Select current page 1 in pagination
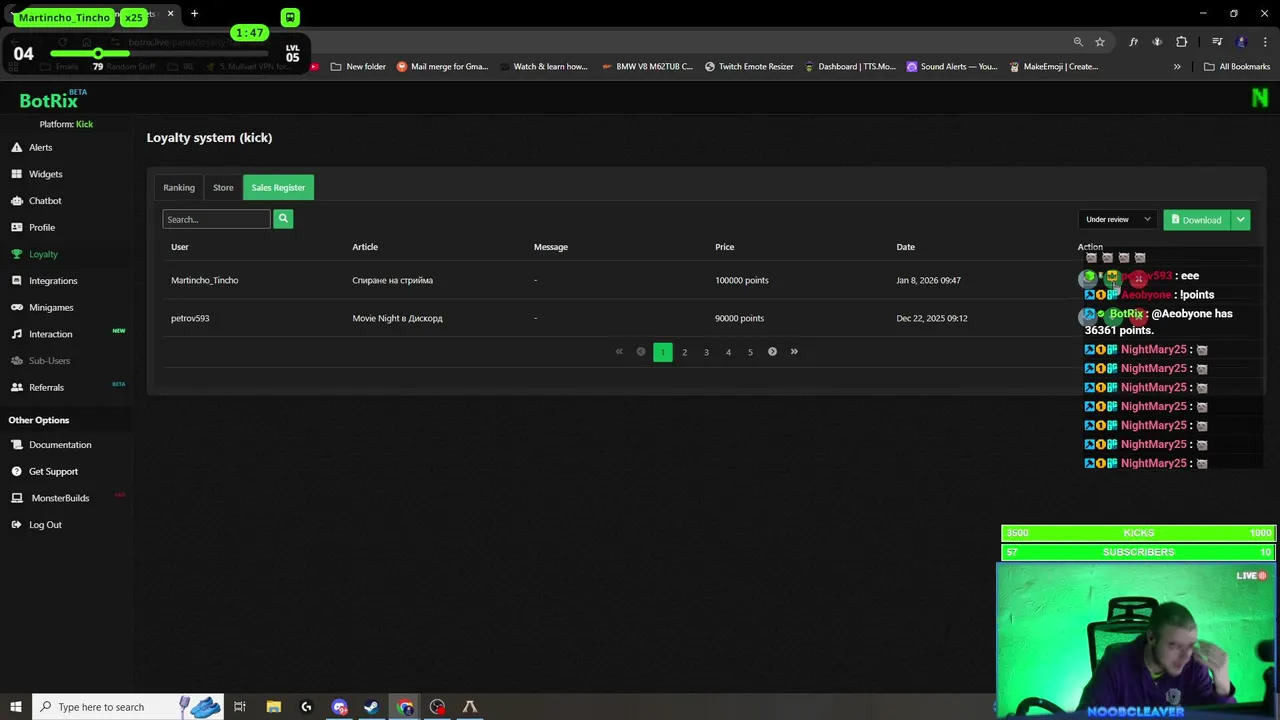Screen dimensions: 1280x720 [662, 352]
